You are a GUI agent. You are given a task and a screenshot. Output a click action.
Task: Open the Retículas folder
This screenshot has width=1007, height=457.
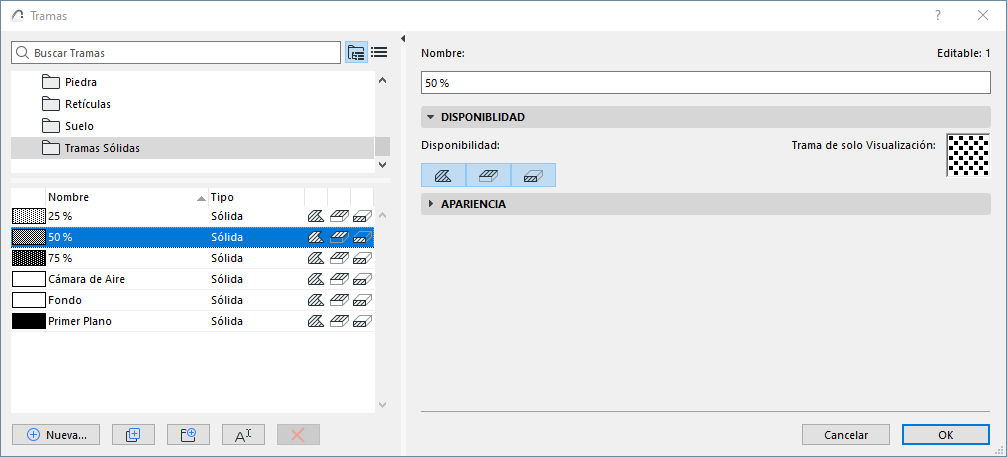(x=193, y=104)
